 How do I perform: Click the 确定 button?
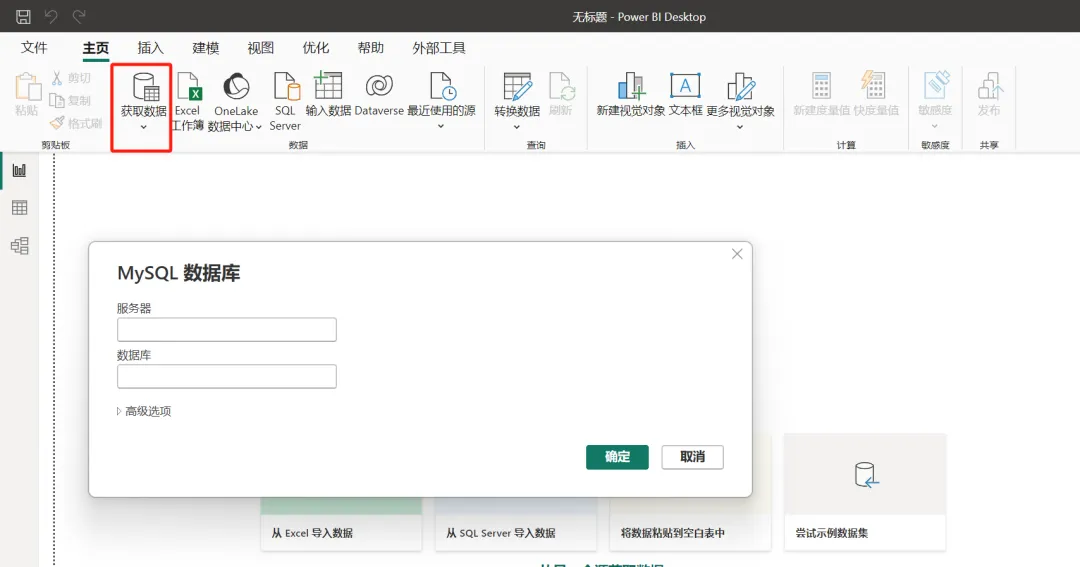point(617,457)
